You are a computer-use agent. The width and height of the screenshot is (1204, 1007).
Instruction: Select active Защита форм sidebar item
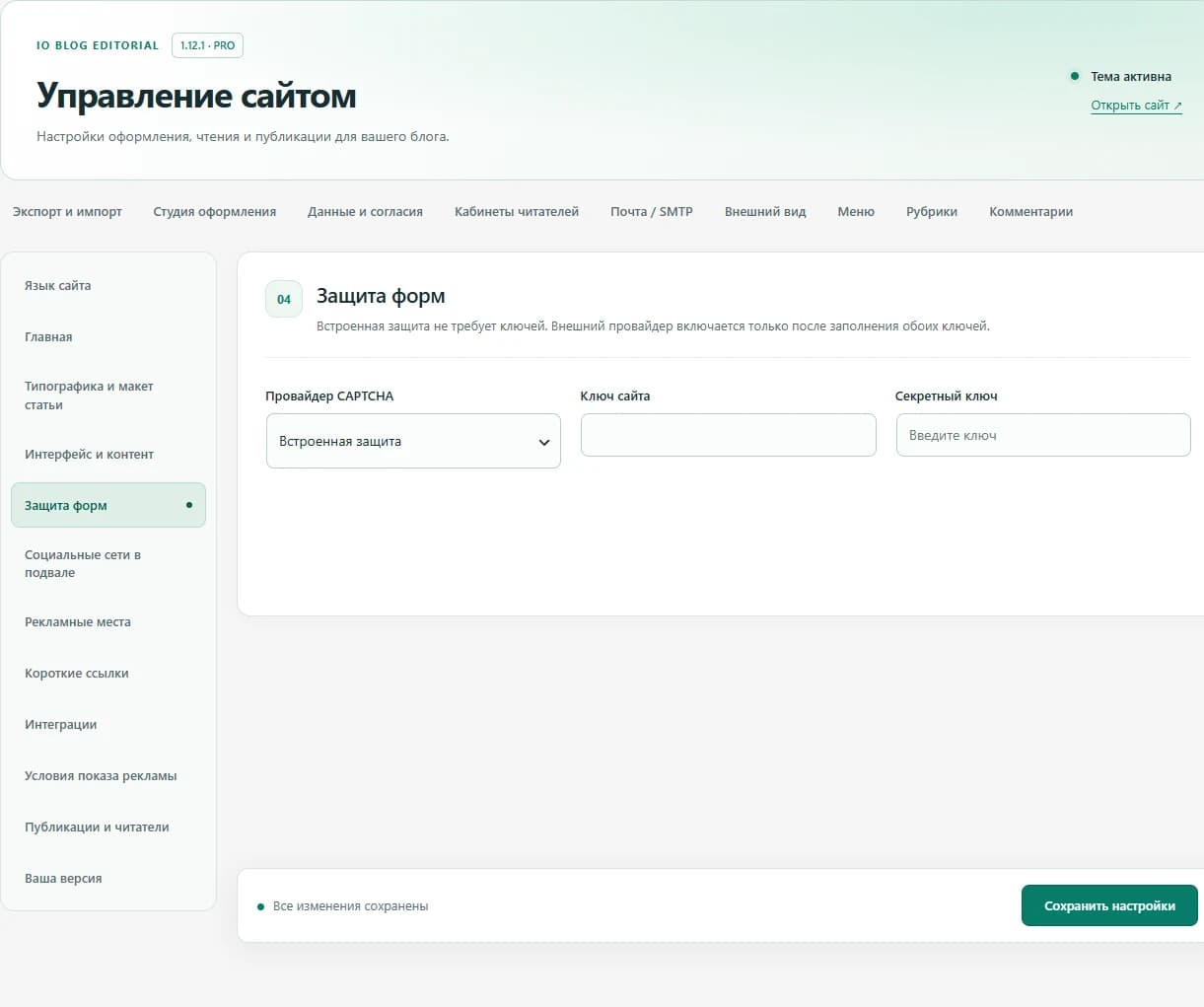108,505
